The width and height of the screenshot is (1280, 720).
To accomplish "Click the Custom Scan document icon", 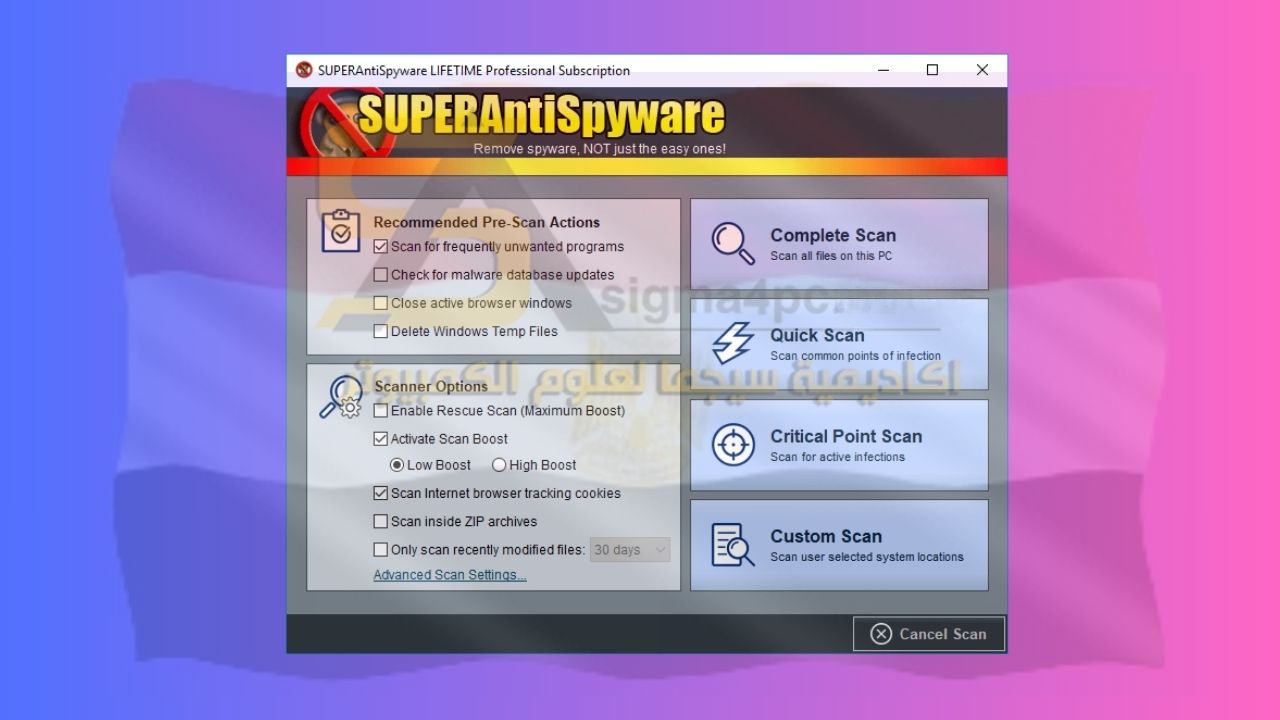I will (x=732, y=545).
